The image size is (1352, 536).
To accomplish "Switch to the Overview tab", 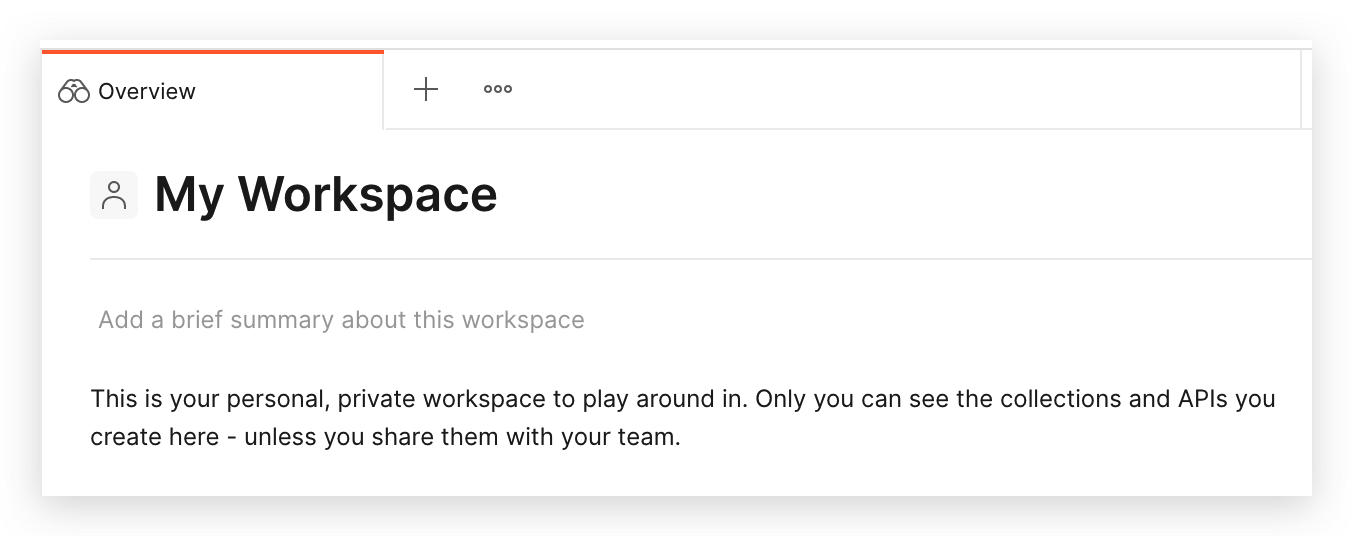I will [x=147, y=92].
